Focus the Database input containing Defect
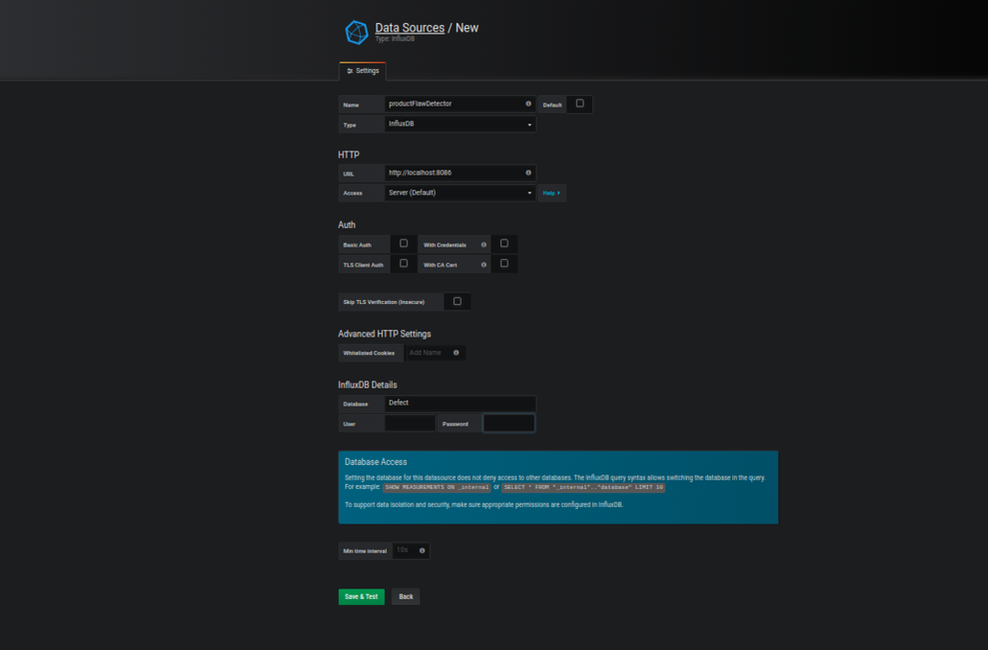988x650 pixels. [x=460, y=403]
